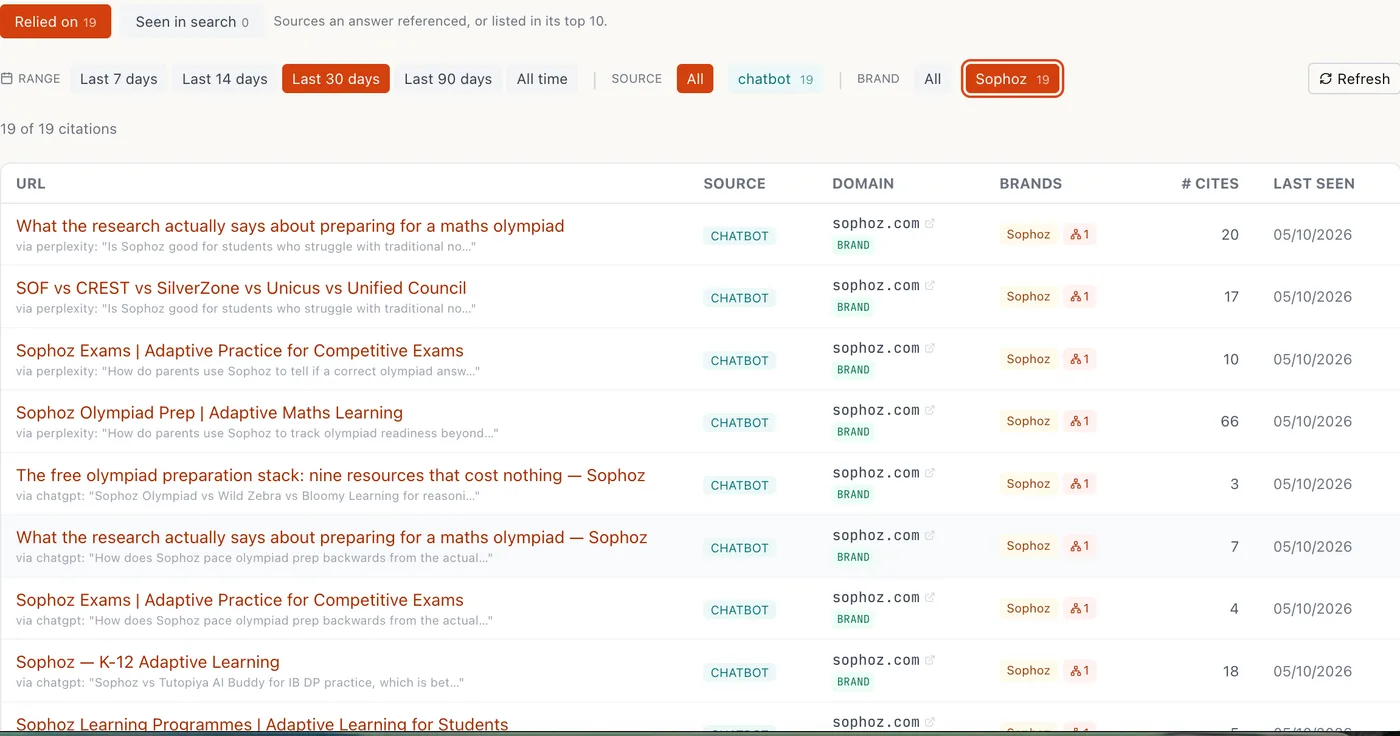Click external link icon in 10-cites Sophoz Exams row
The width and height of the screenshot is (1400, 736).
(x=930, y=348)
